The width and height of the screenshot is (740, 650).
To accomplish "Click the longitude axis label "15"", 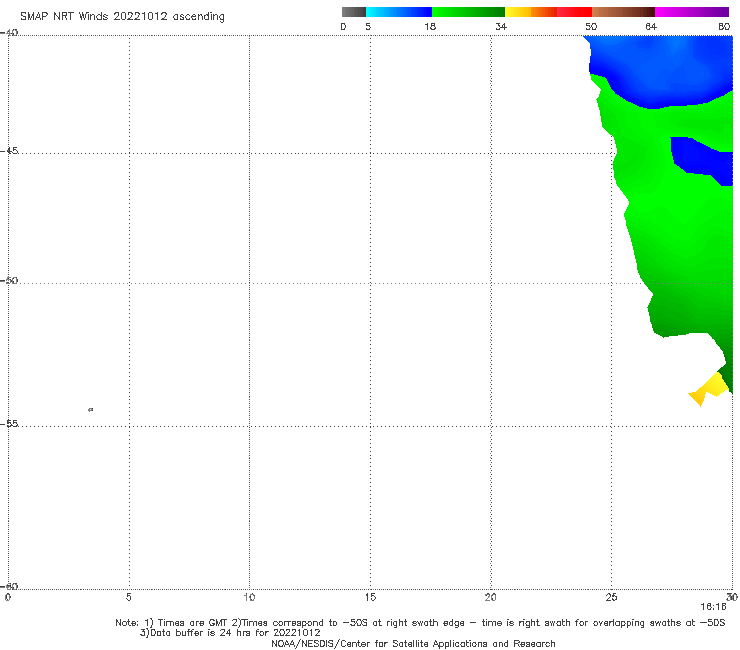I will coord(370,597).
